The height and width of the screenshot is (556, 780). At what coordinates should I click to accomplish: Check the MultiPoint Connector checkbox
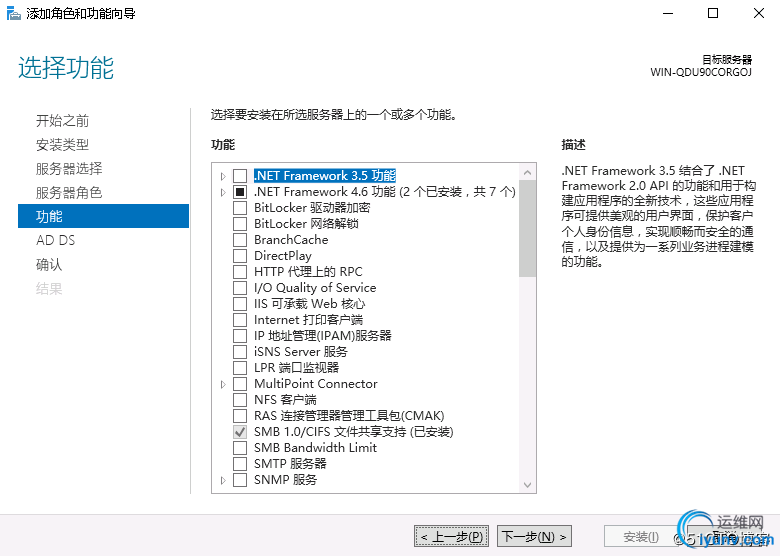click(x=240, y=384)
